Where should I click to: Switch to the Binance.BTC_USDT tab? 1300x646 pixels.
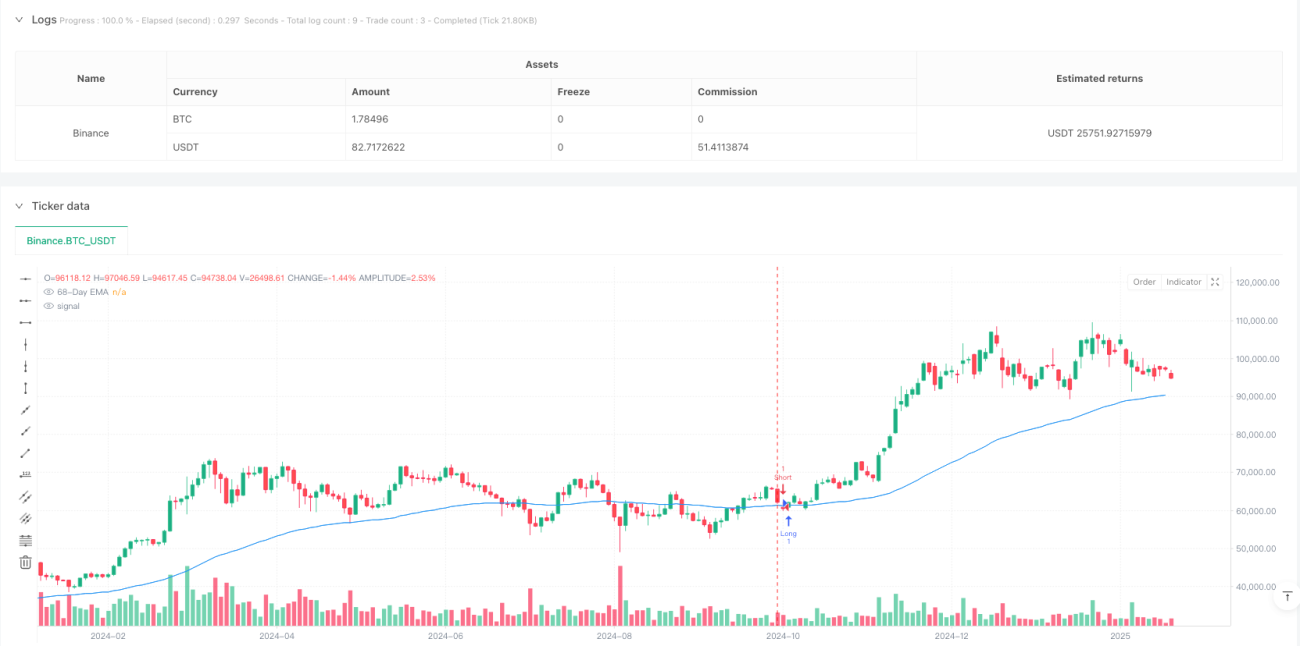coord(71,241)
